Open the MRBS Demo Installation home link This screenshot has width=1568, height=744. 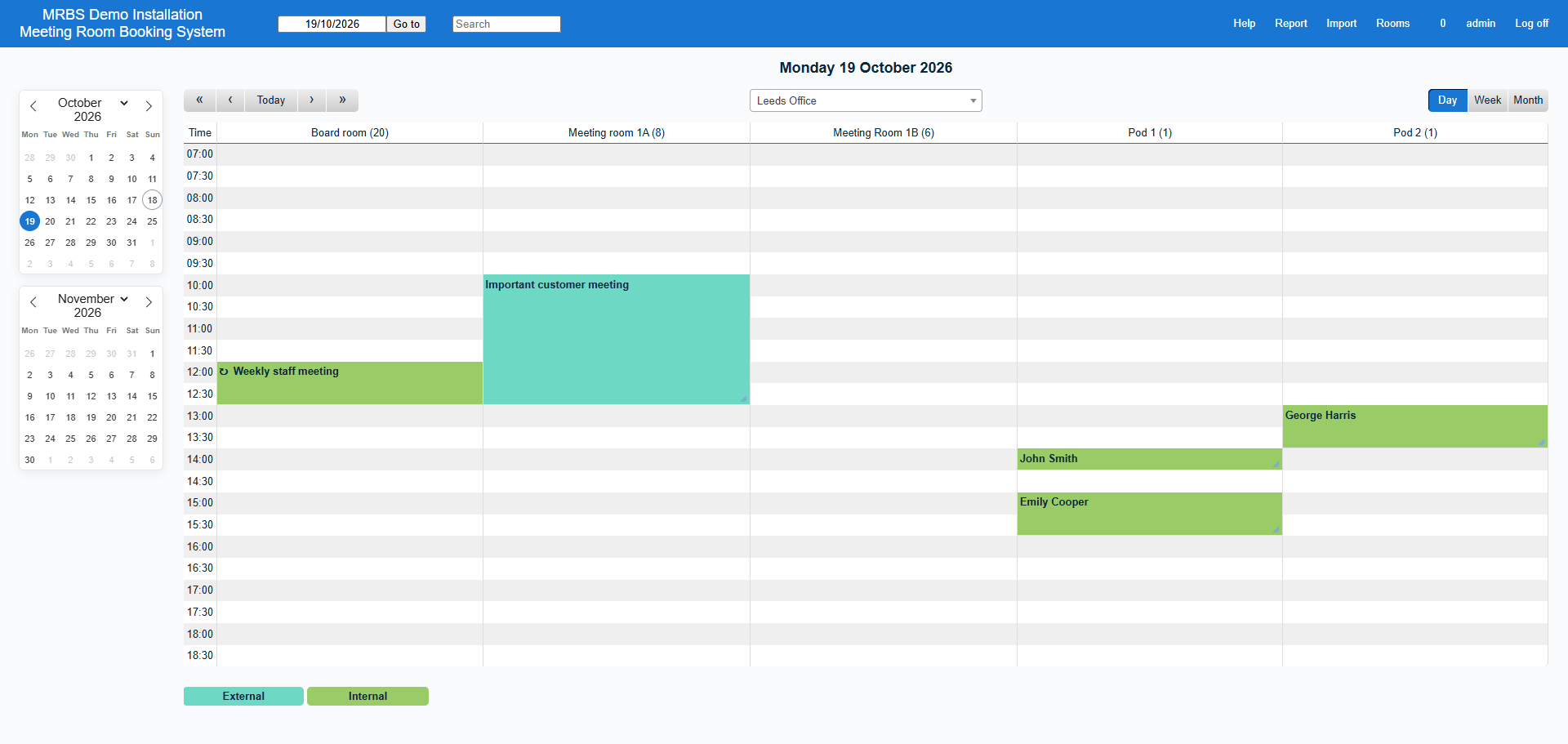coord(122,15)
